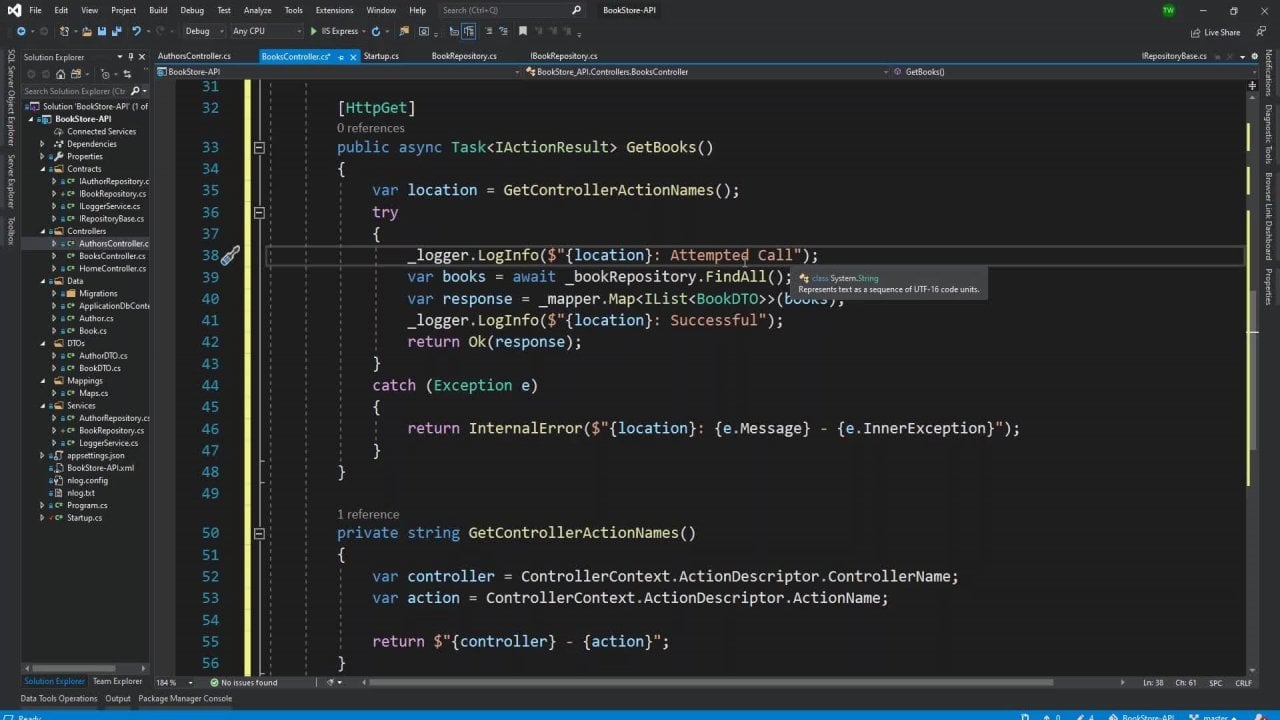Click the '1 reference' link above GetControllerActionNames
The width and height of the screenshot is (1280, 720).
(367, 514)
